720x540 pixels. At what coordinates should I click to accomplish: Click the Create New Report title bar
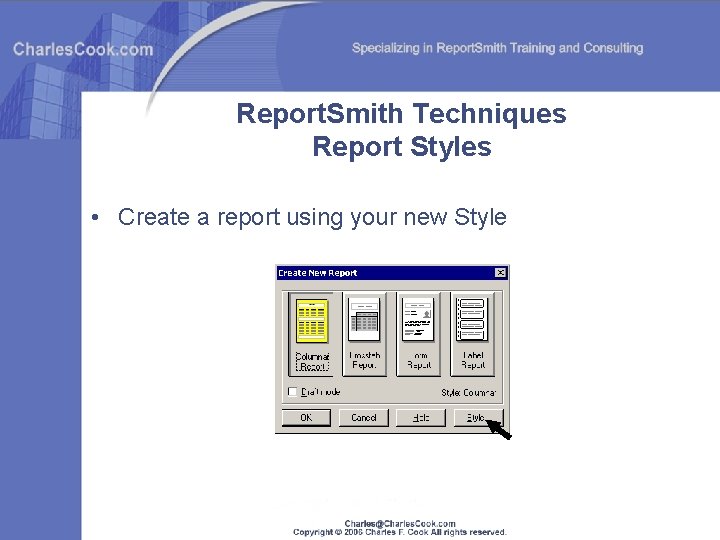[392, 273]
